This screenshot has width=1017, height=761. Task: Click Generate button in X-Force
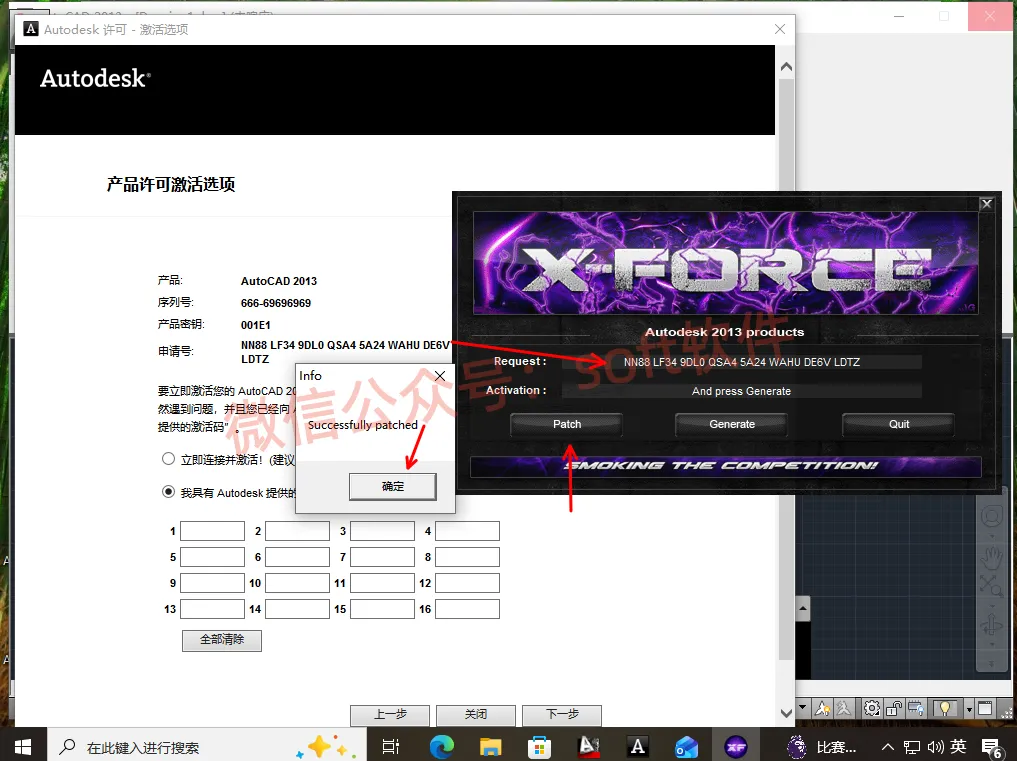(x=732, y=424)
